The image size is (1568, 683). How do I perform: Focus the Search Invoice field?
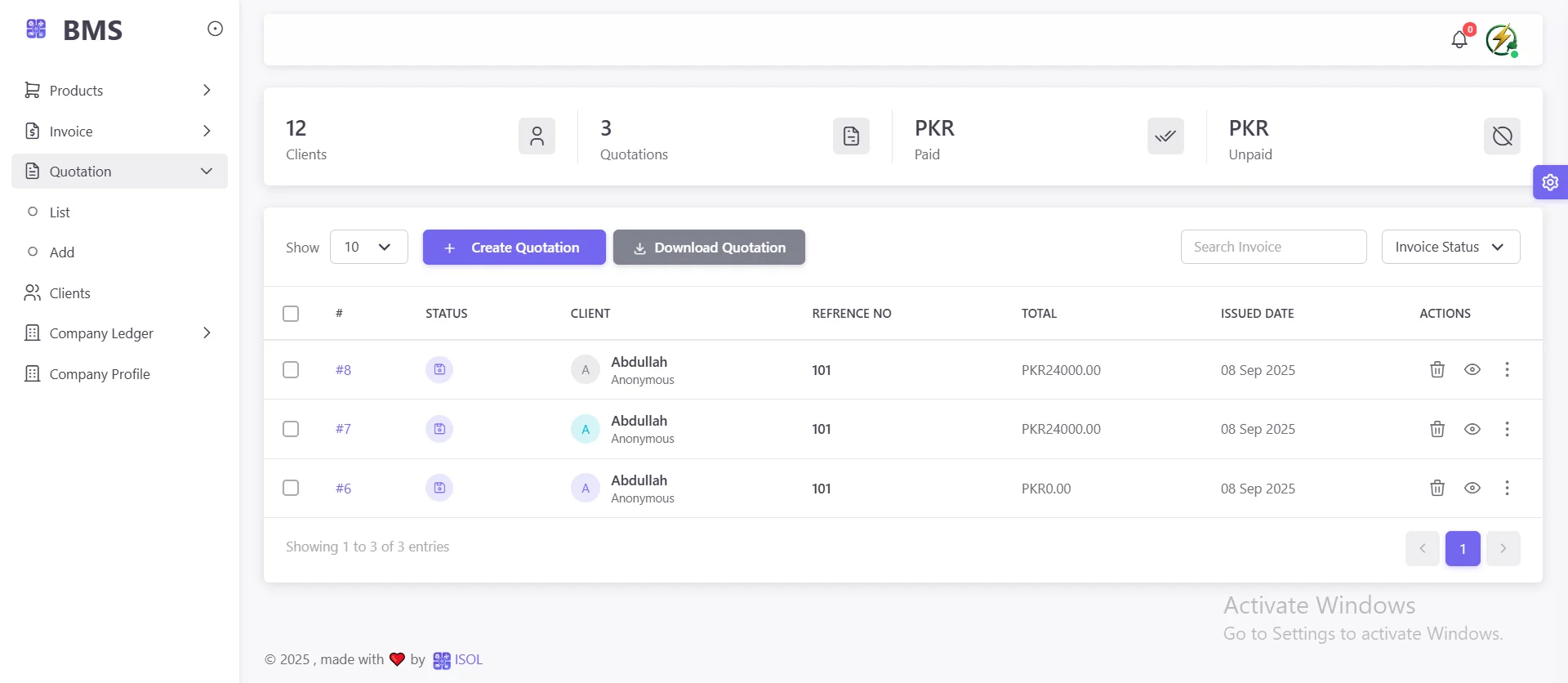1272,247
